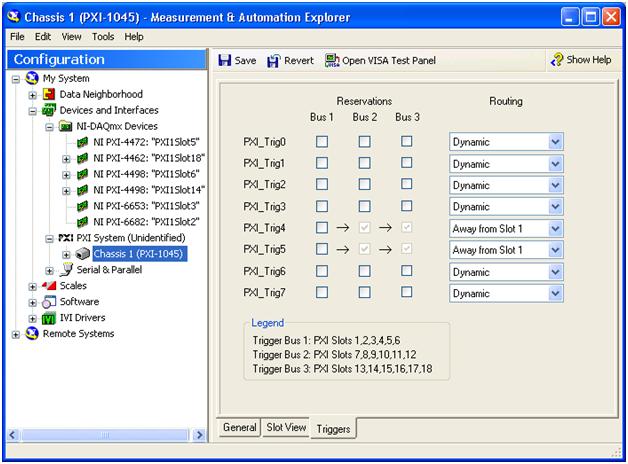Click the configuration tree horizontal scrollbar
The width and height of the screenshot is (628, 464).
point(103,435)
